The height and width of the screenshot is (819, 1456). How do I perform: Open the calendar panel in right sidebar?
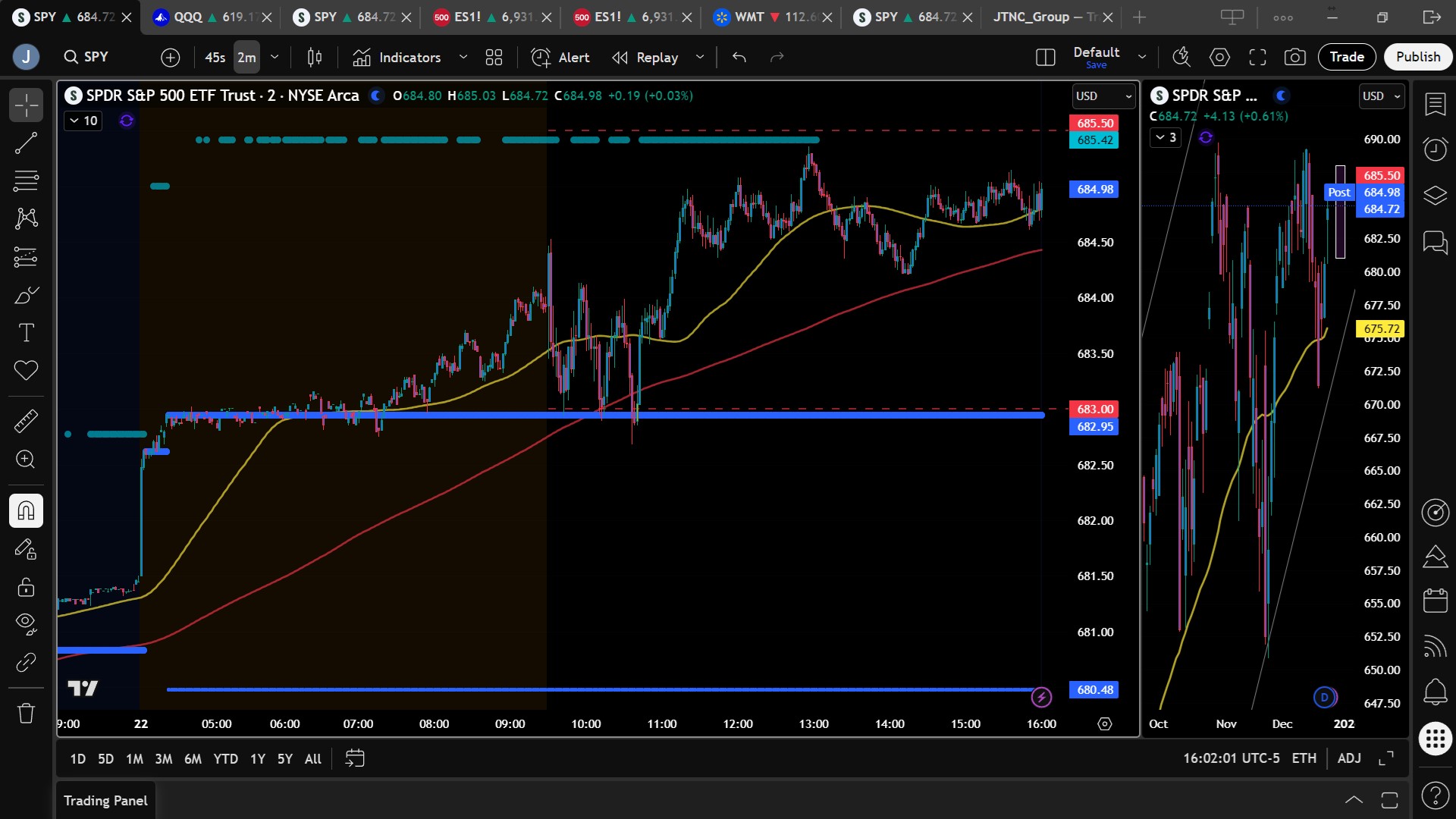(x=1435, y=601)
